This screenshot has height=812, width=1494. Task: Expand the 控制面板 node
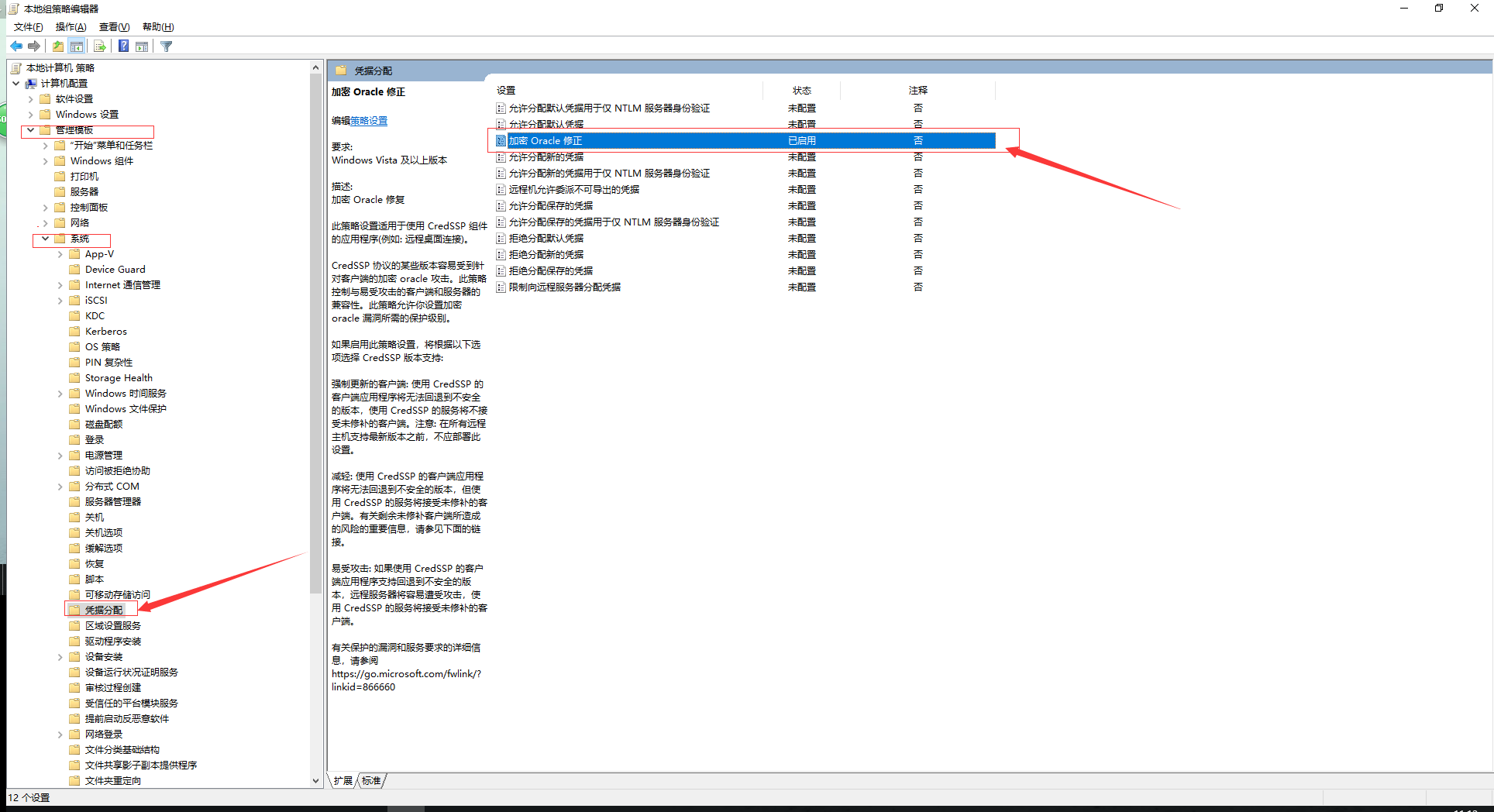45,208
